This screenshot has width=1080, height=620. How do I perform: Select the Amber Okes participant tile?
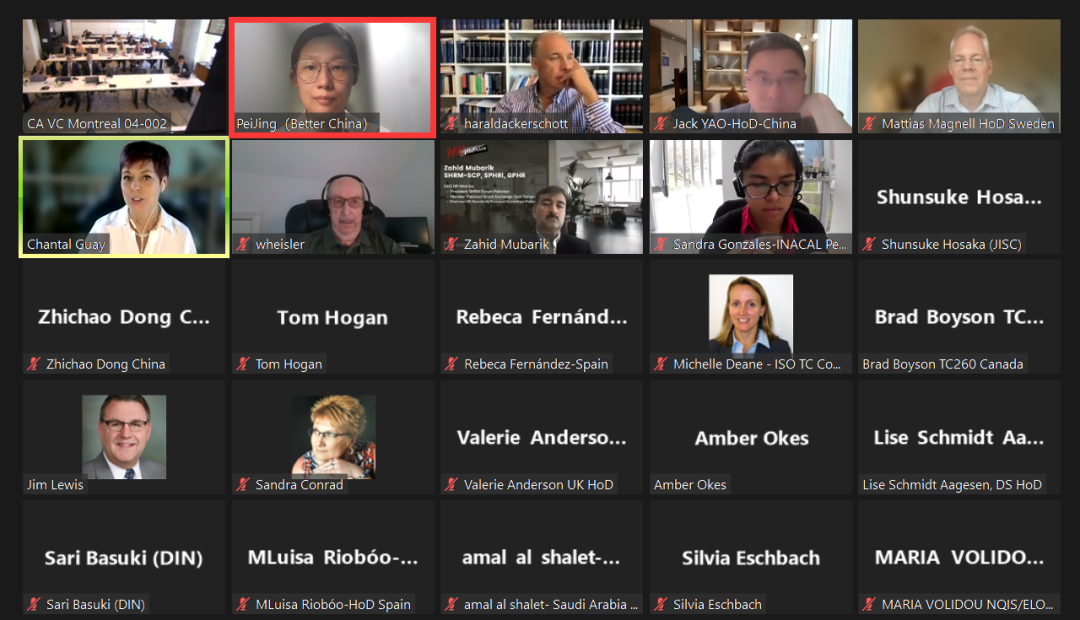[x=751, y=437]
